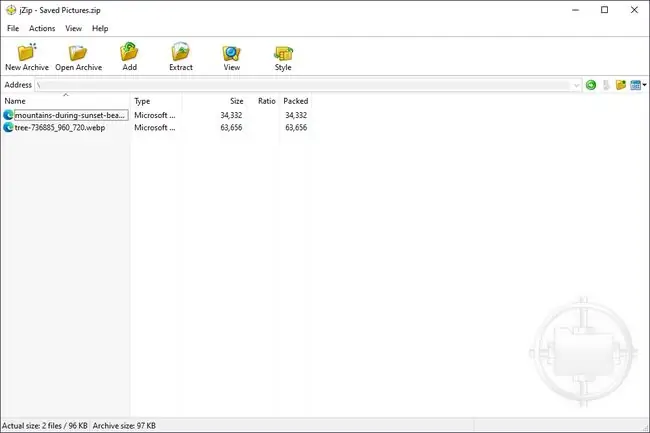
Task: Click the list view mode icon
Action: [x=635, y=85]
